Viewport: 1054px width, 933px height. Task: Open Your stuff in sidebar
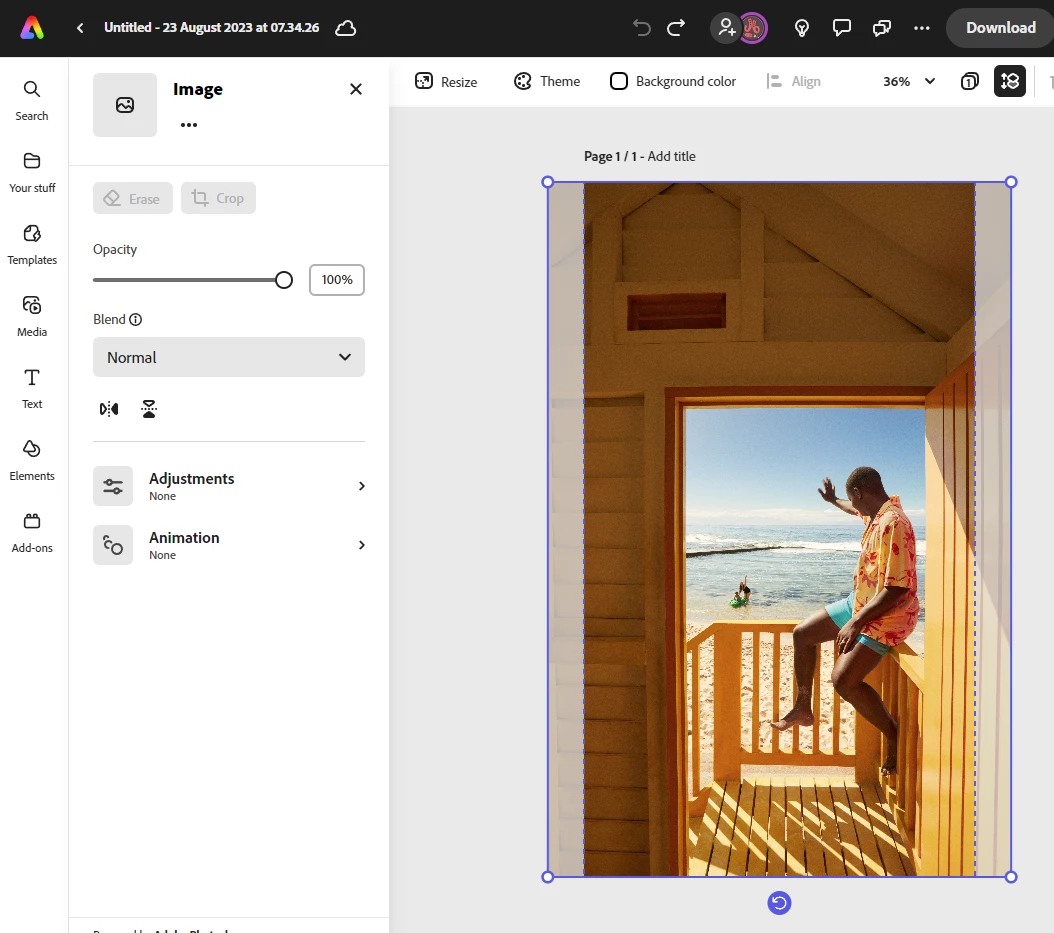(32, 173)
